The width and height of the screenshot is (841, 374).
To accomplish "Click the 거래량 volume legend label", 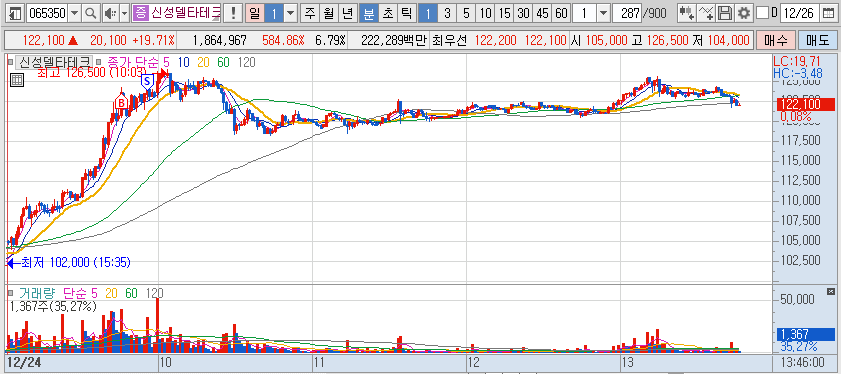I will point(38,293).
